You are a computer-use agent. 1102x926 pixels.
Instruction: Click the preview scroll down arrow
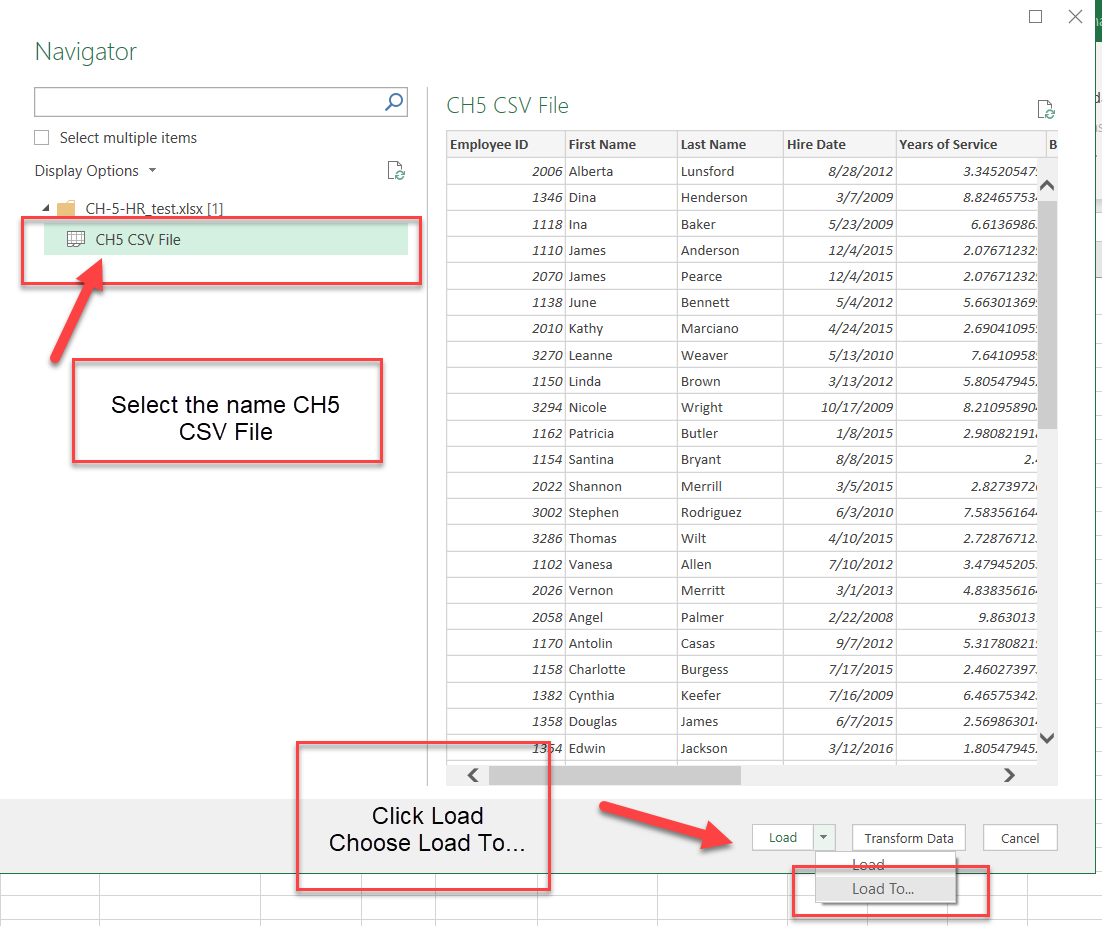[x=1047, y=738]
